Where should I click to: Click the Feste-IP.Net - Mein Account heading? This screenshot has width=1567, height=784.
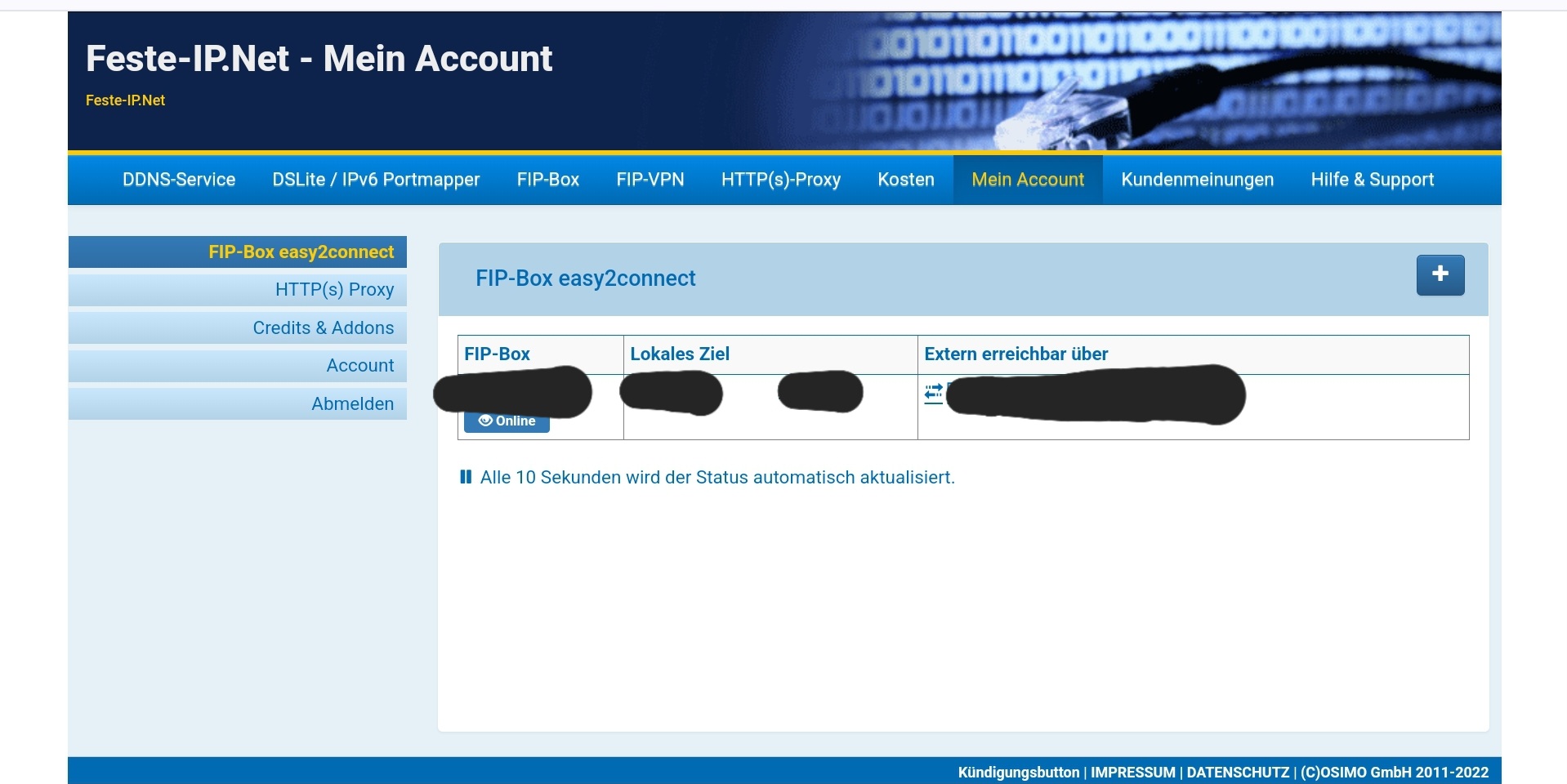[x=319, y=59]
